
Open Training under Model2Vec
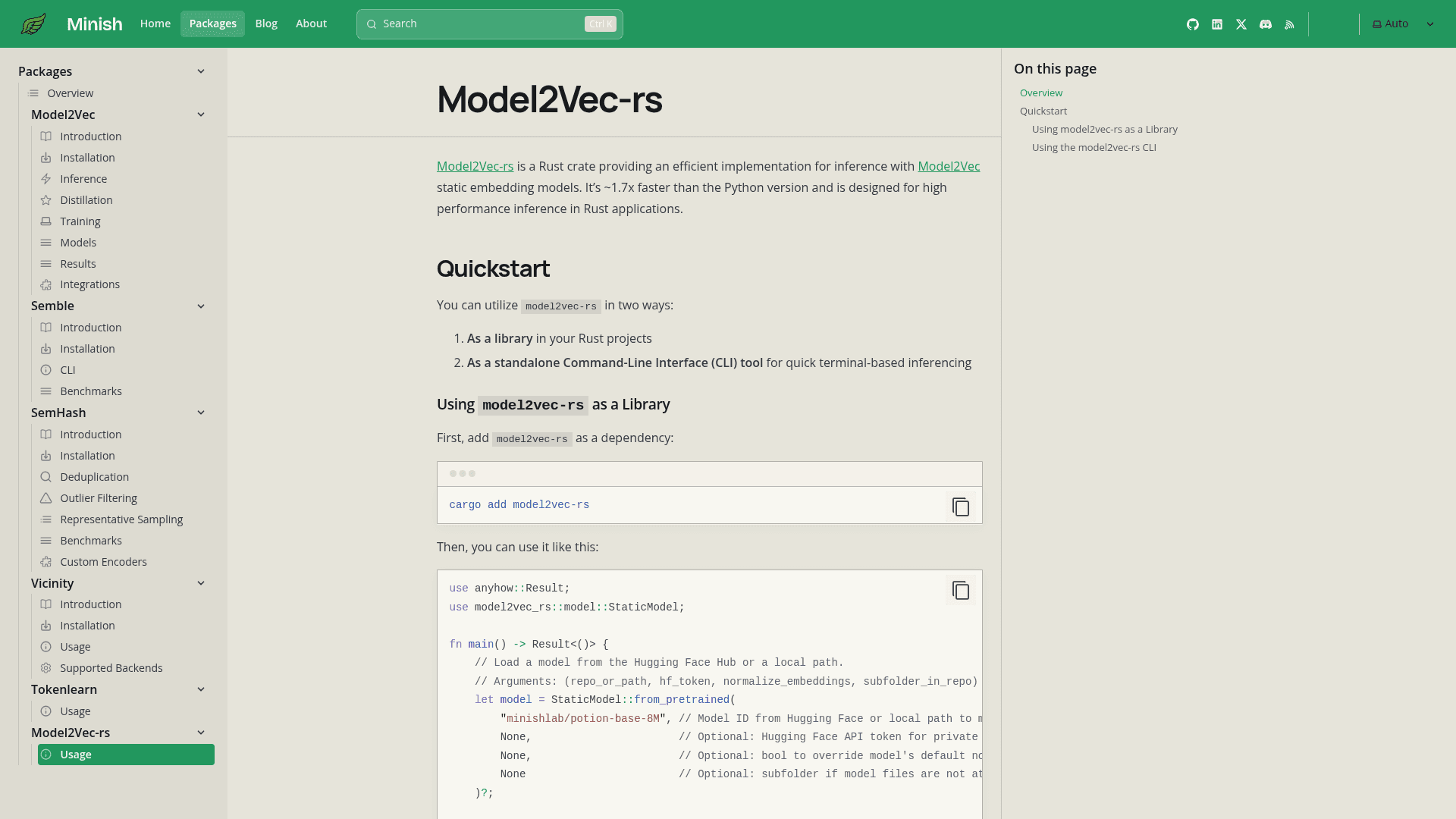[80, 221]
